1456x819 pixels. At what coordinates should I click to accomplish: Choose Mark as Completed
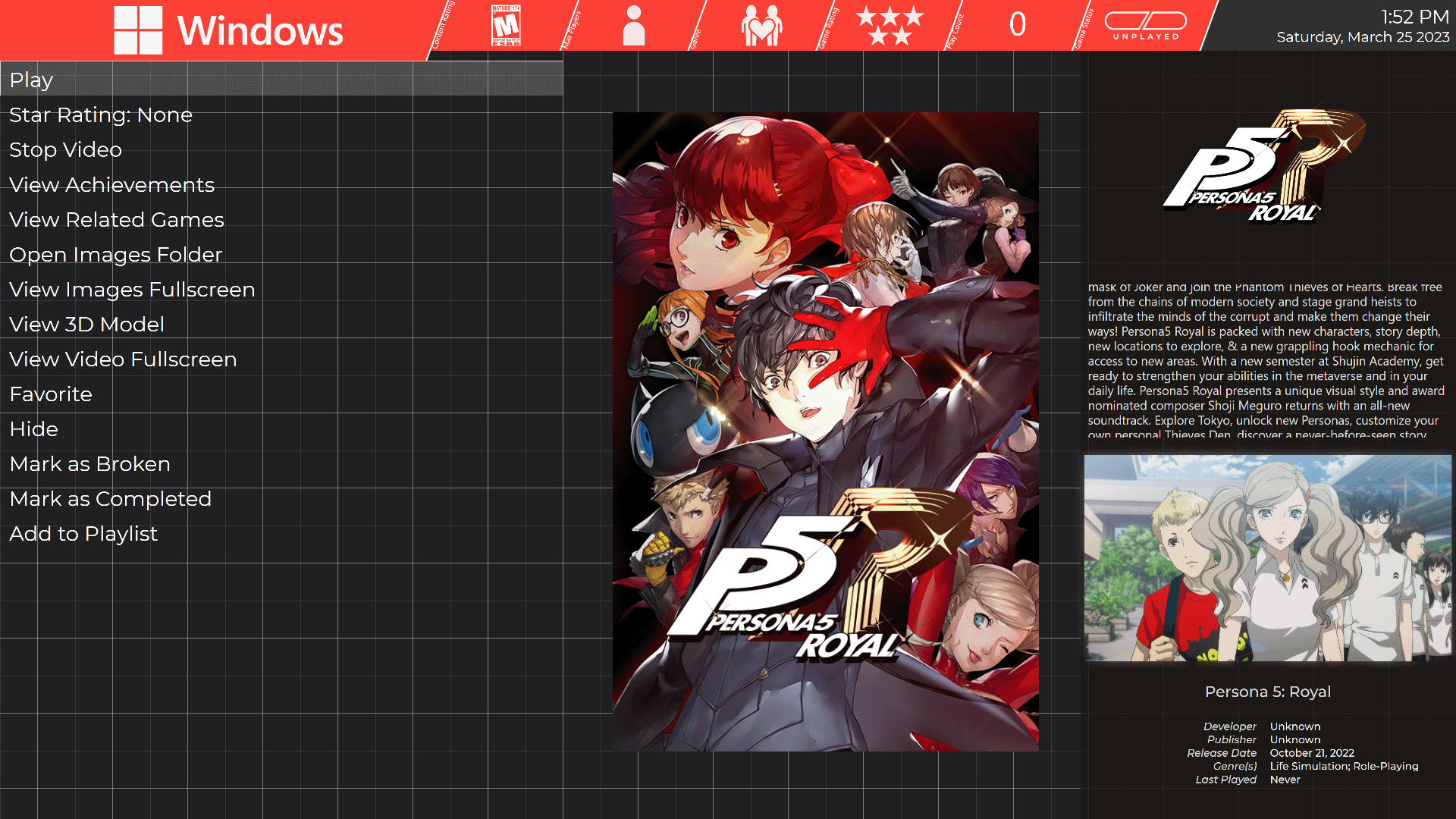click(x=281, y=498)
